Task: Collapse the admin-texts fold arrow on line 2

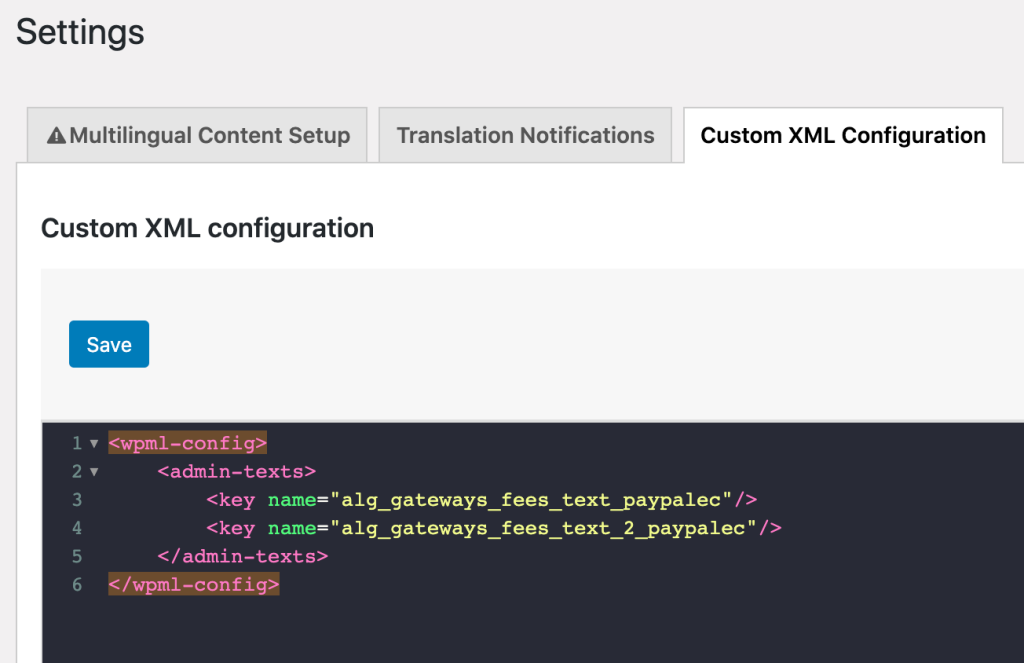Action: [94, 472]
